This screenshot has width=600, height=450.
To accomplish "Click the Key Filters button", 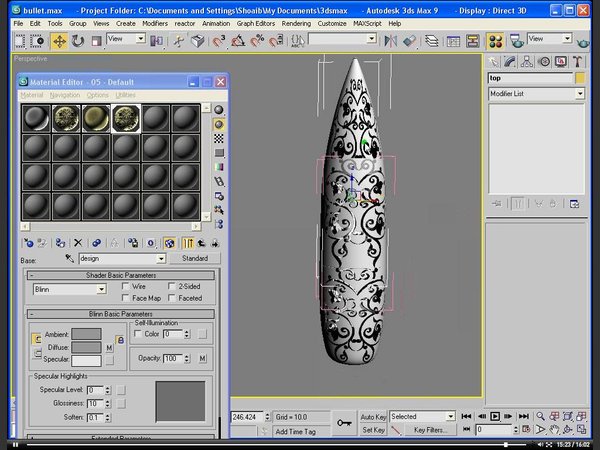I will tap(430, 430).
